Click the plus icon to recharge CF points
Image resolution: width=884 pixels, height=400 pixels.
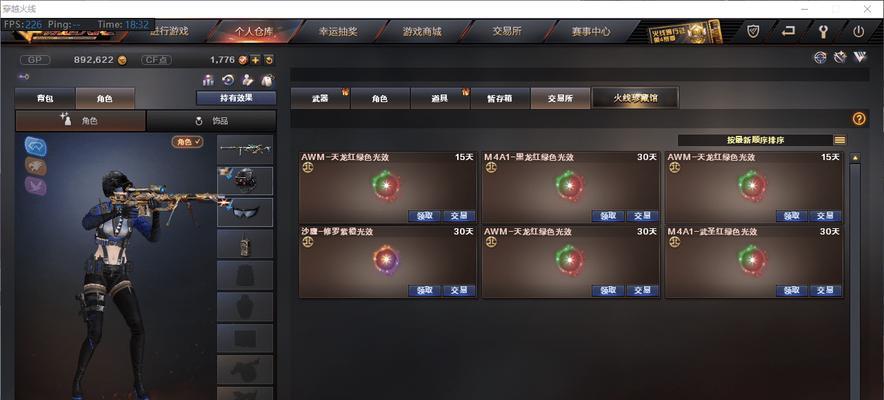coord(255,60)
